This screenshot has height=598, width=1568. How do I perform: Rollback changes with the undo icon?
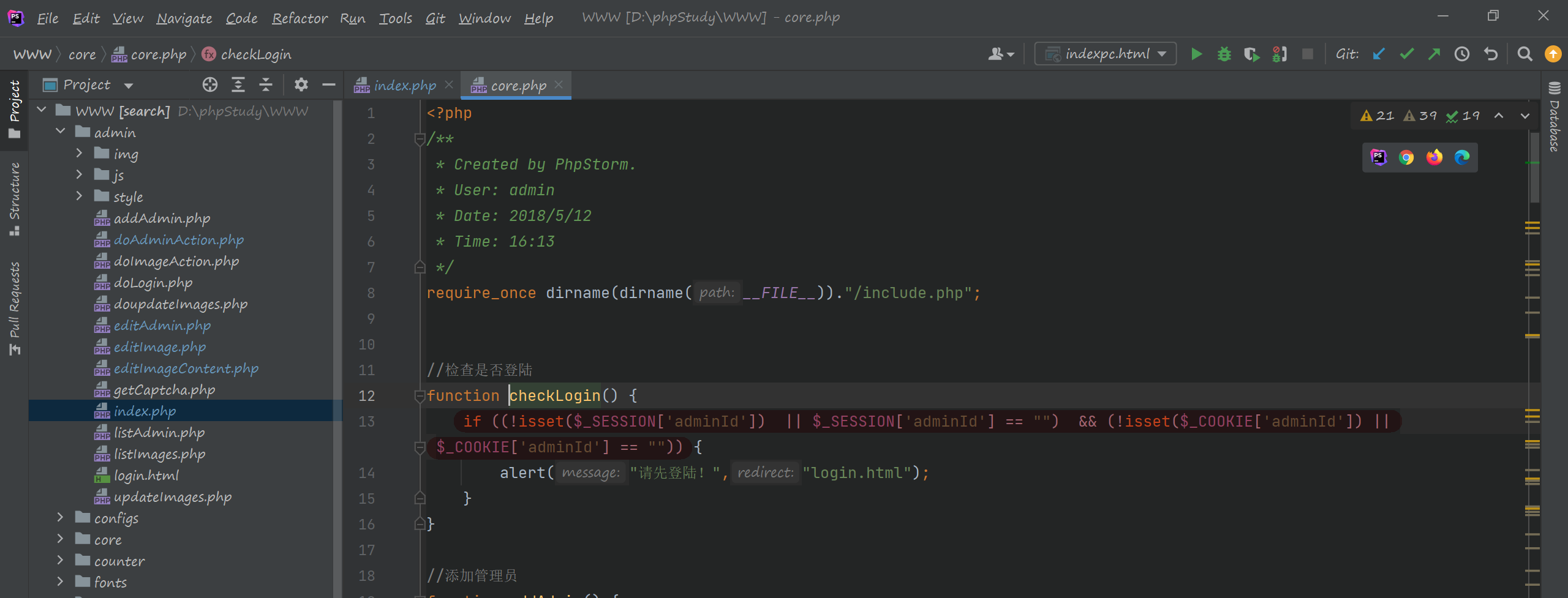(x=1491, y=54)
